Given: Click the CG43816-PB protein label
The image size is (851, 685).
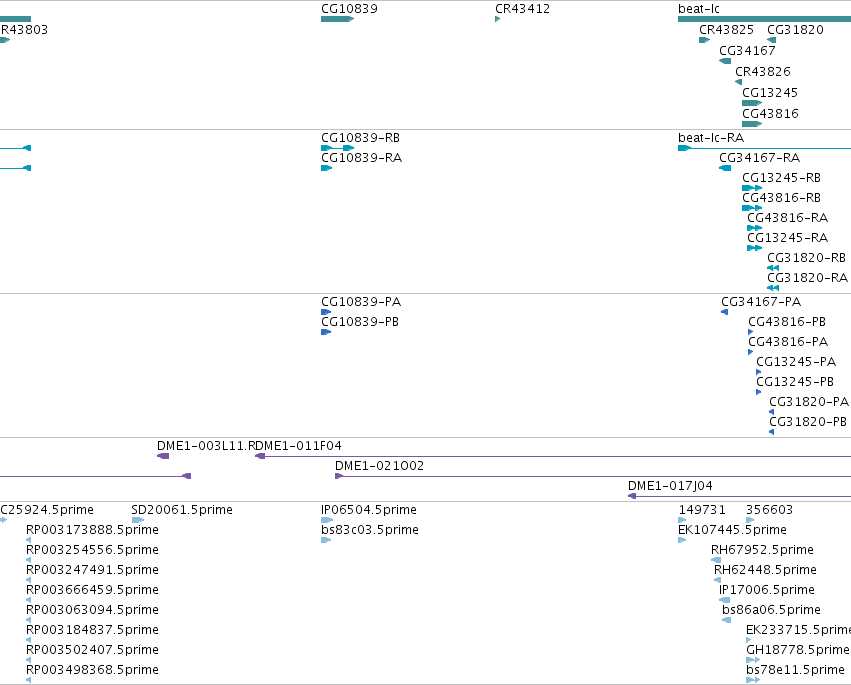Looking at the screenshot, I should tap(787, 322).
